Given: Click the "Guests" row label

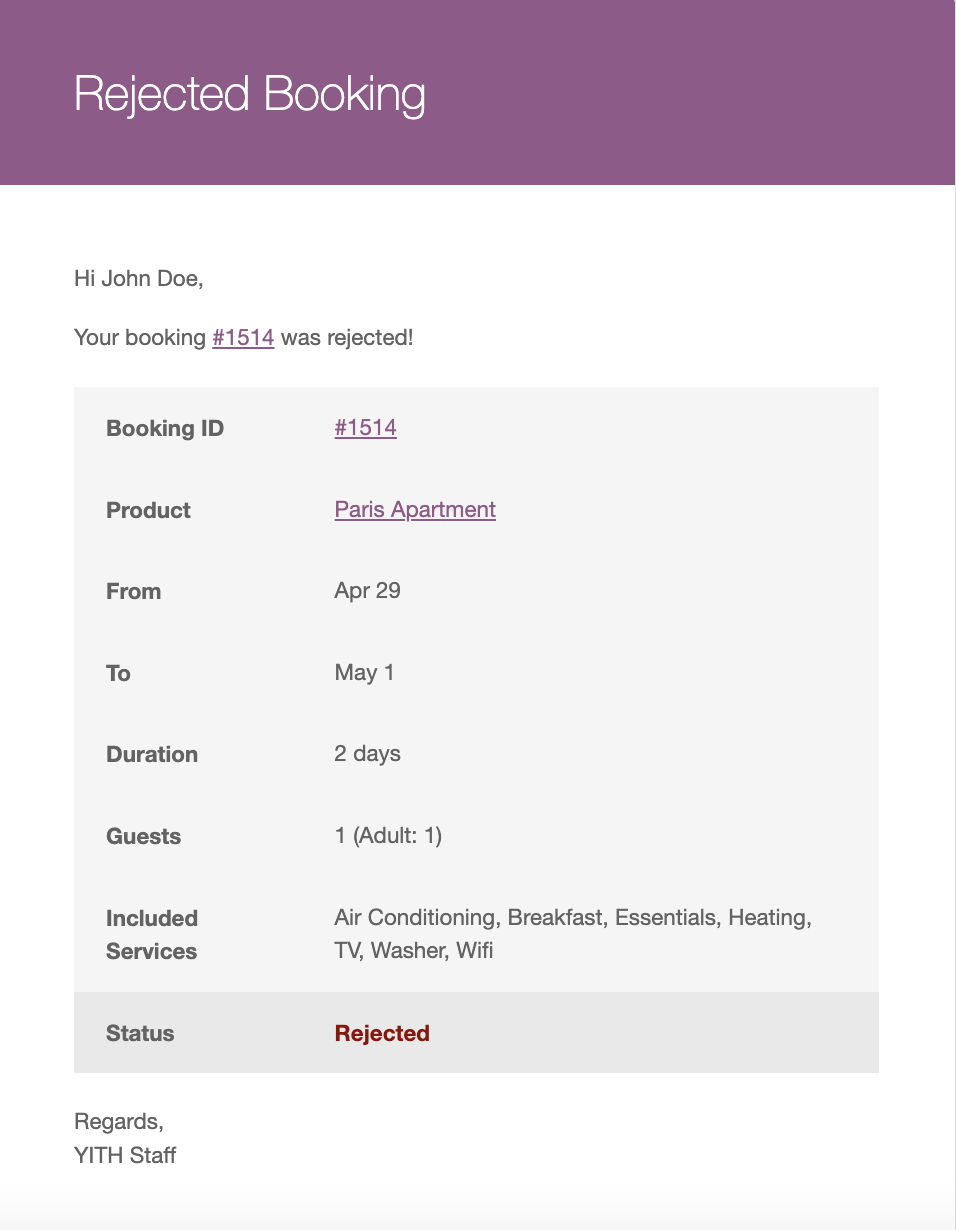Looking at the screenshot, I should [x=143, y=837].
